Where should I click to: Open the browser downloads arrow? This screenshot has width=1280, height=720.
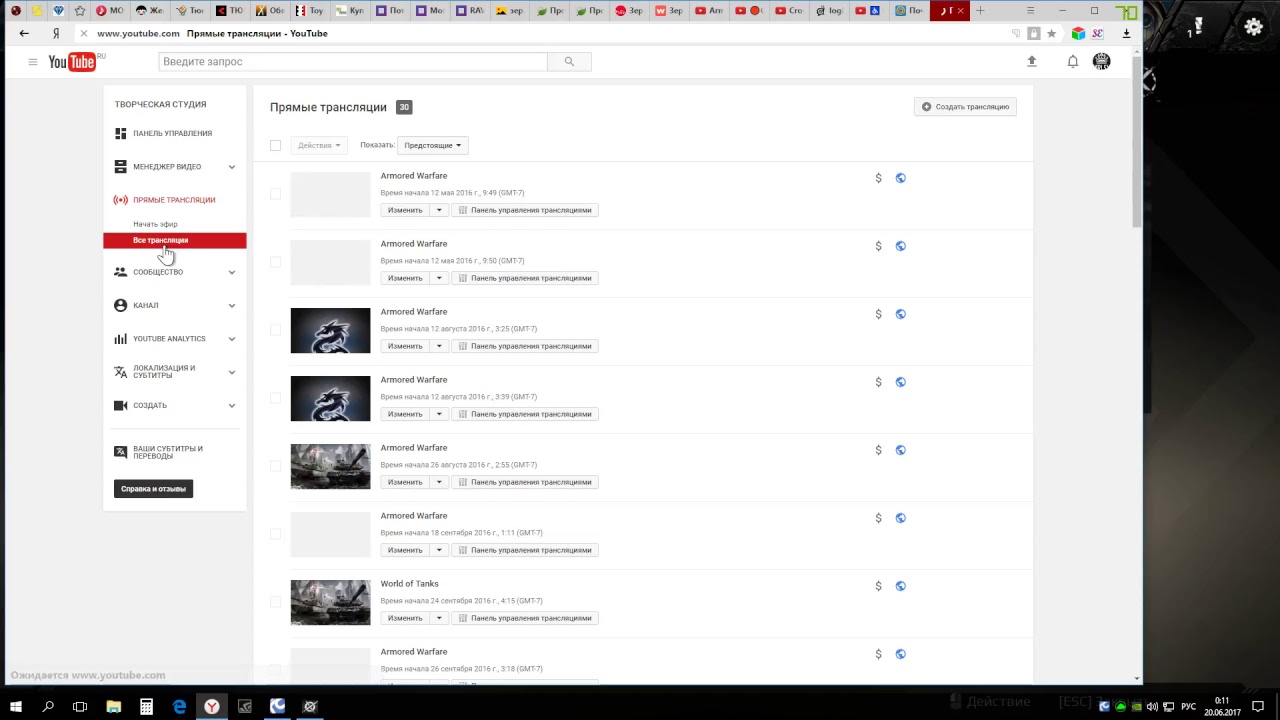[x=1126, y=33]
